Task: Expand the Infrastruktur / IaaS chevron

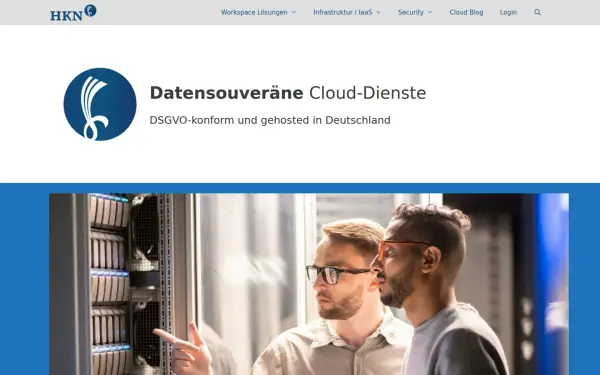Action: coord(378,12)
